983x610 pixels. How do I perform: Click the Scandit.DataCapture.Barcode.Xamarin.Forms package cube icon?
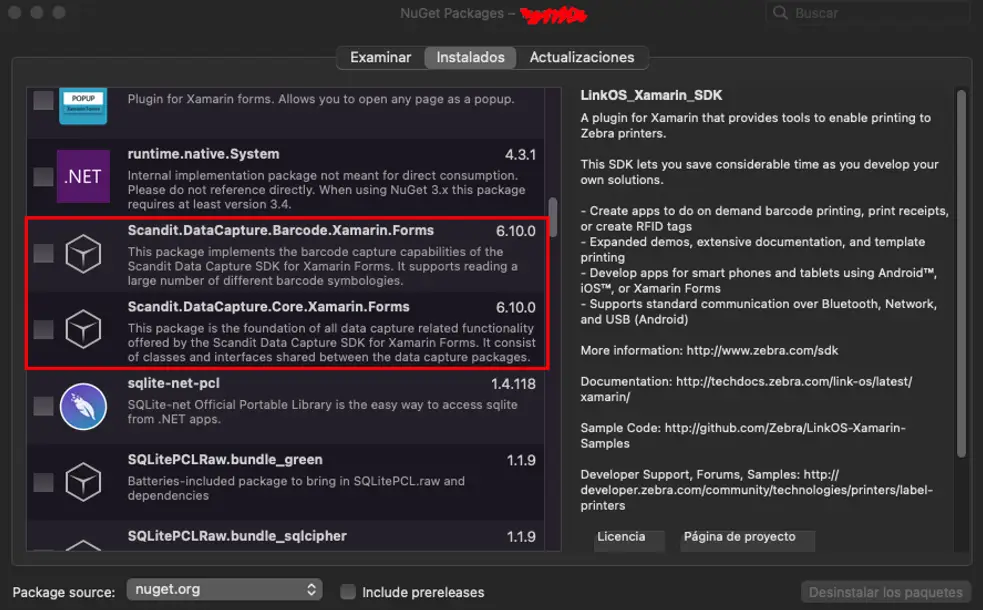point(83,255)
